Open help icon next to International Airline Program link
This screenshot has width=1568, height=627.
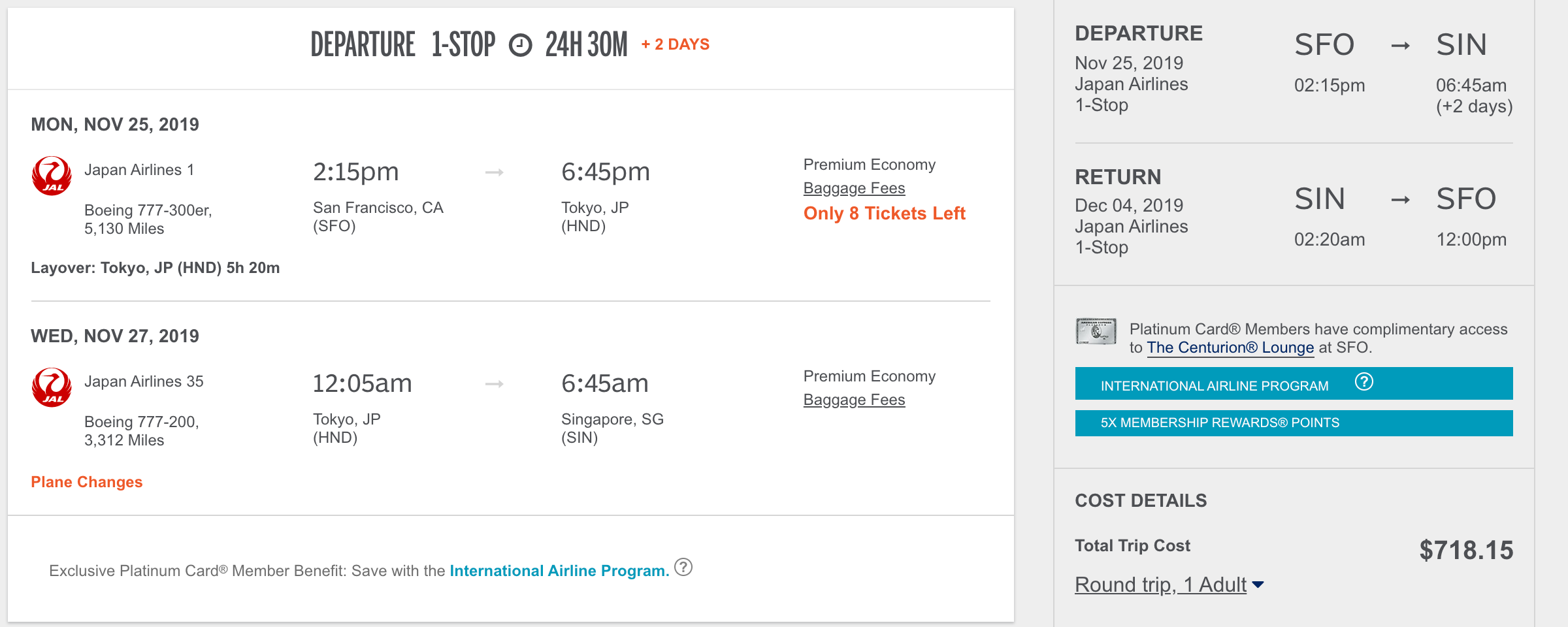(683, 567)
